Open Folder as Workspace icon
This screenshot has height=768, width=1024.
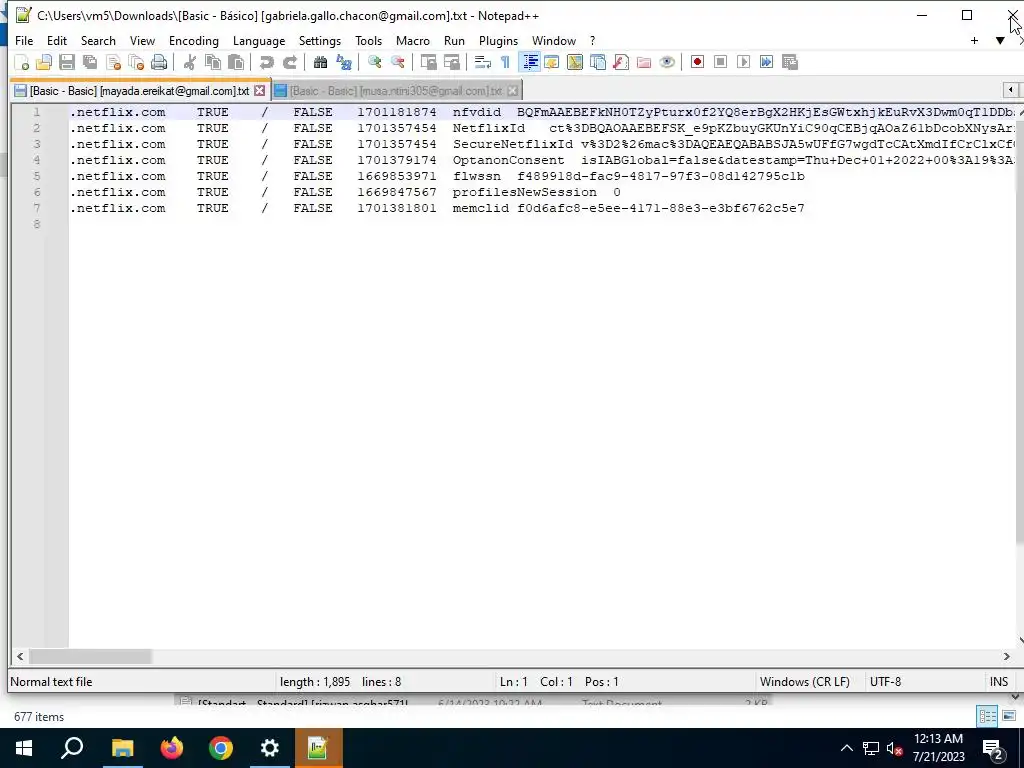[x=644, y=62]
